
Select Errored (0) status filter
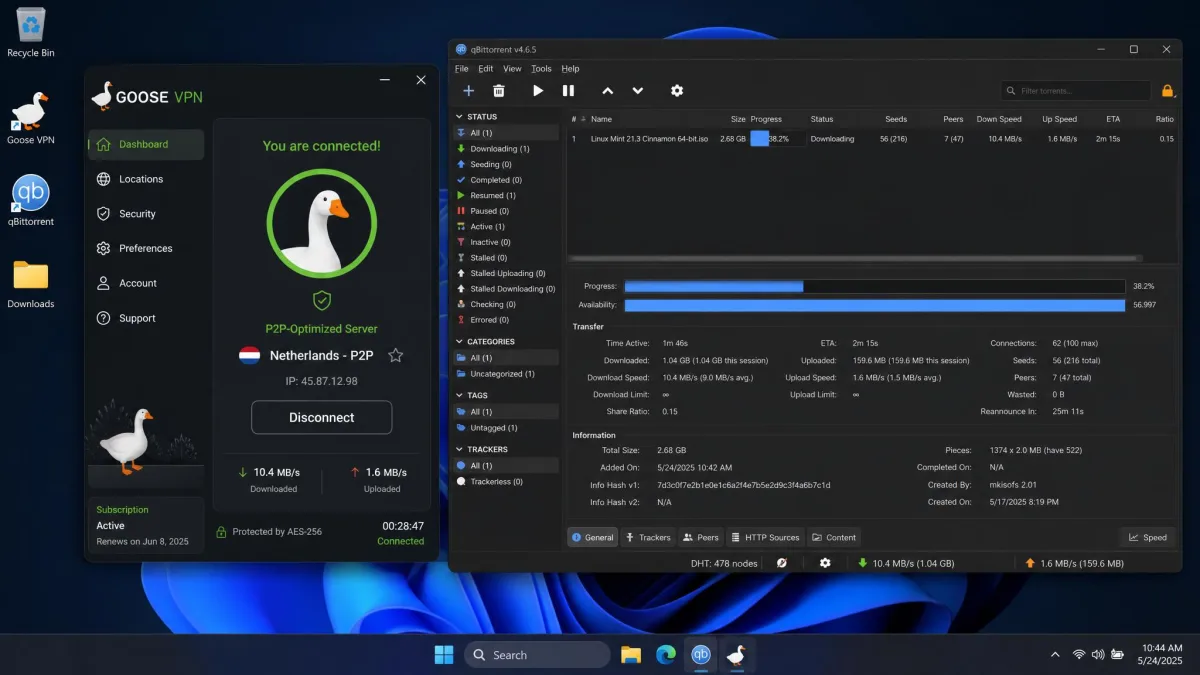pyautogui.click(x=506, y=320)
